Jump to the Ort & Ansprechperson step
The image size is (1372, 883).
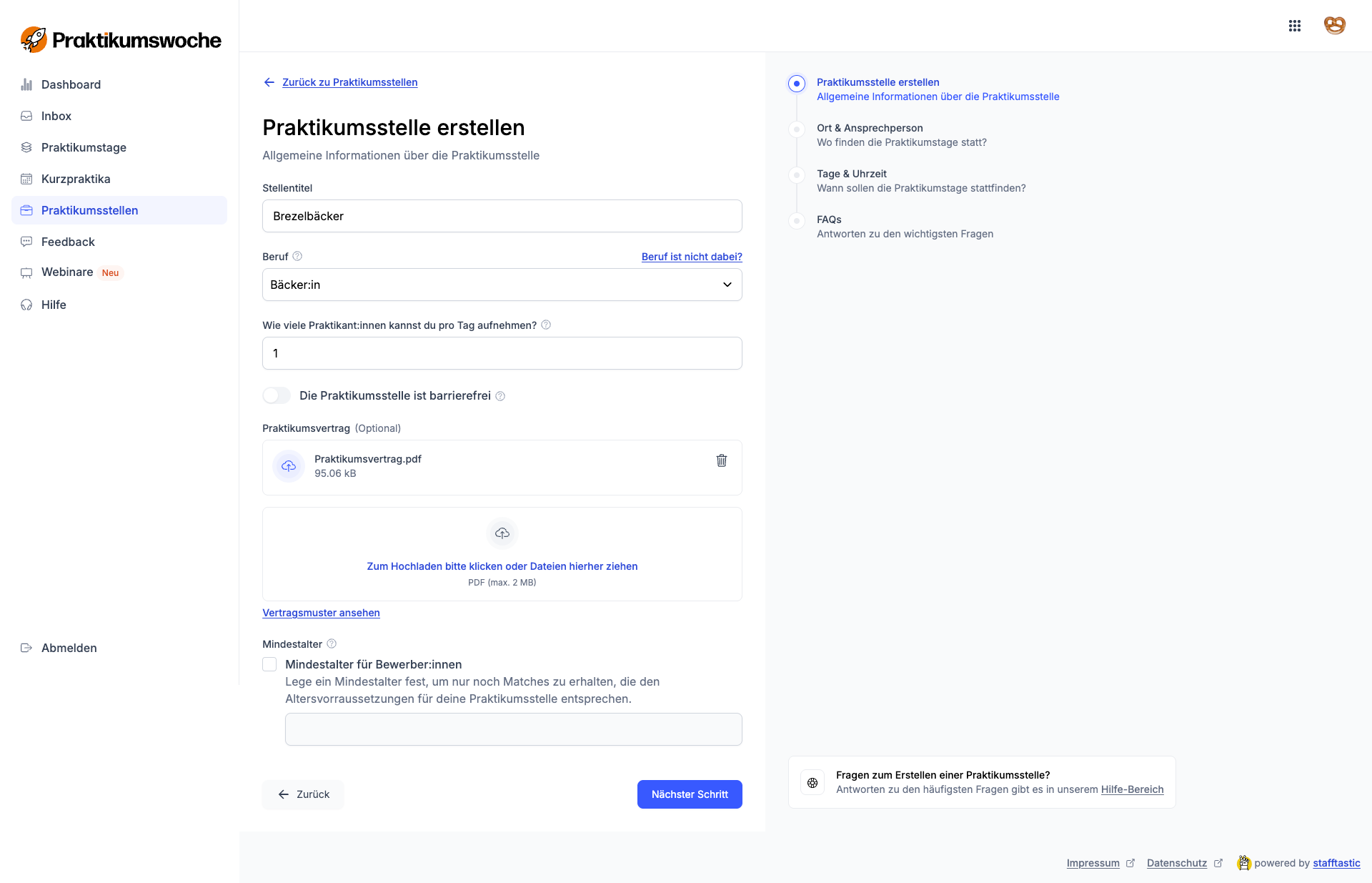(869, 128)
